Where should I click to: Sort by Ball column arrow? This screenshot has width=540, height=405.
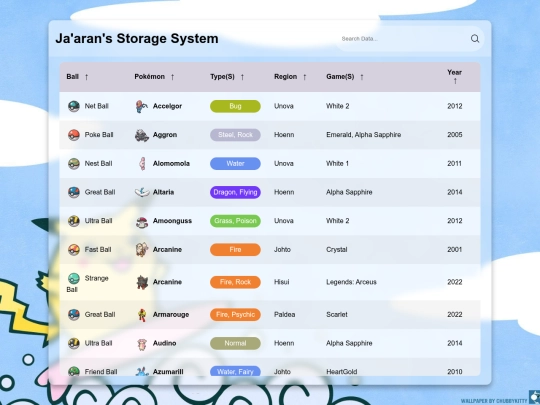(x=86, y=77)
